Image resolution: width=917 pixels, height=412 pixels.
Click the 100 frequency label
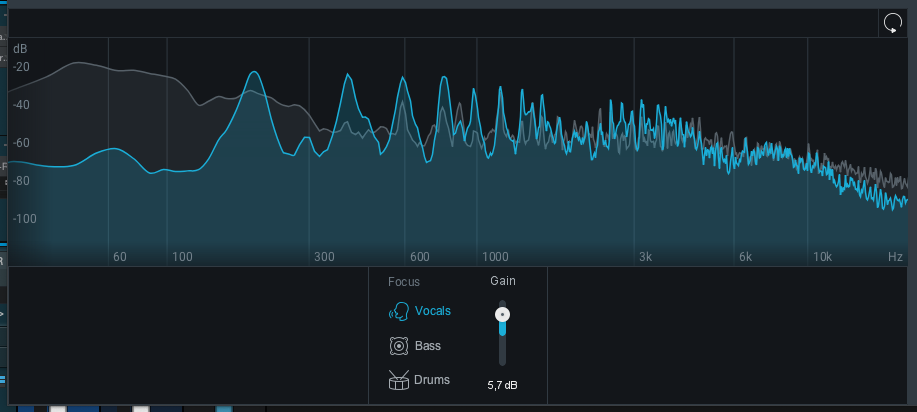pyautogui.click(x=182, y=257)
